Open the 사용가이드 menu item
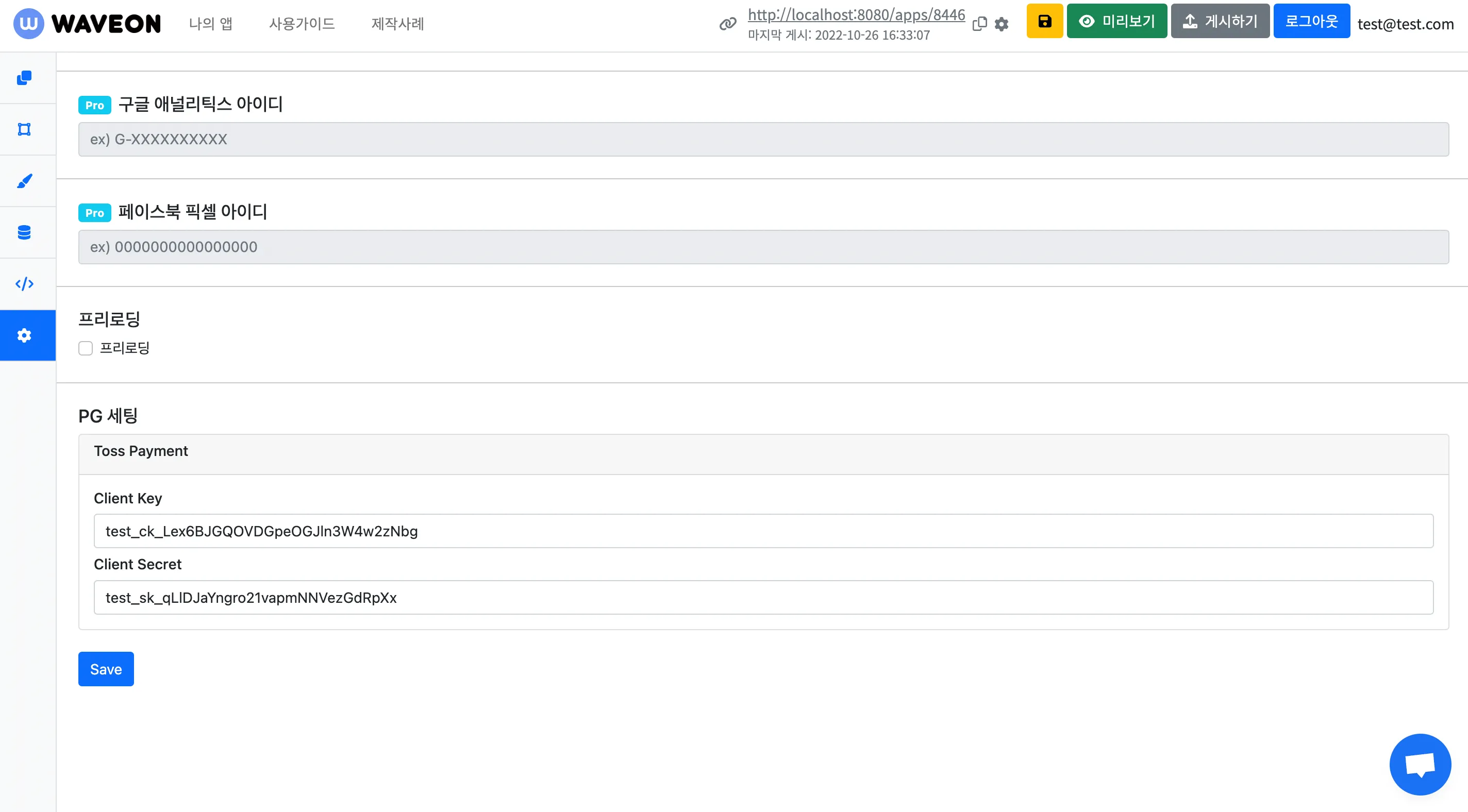The height and width of the screenshot is (812, 1468). (x=302, y=23)
